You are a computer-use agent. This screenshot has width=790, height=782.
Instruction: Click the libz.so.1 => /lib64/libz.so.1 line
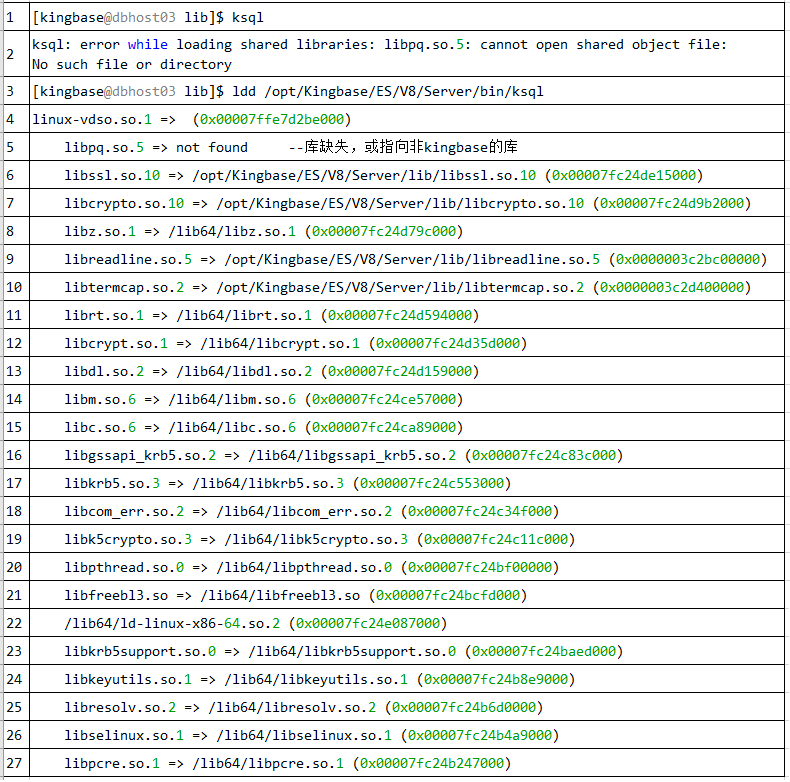coord(264,231)
